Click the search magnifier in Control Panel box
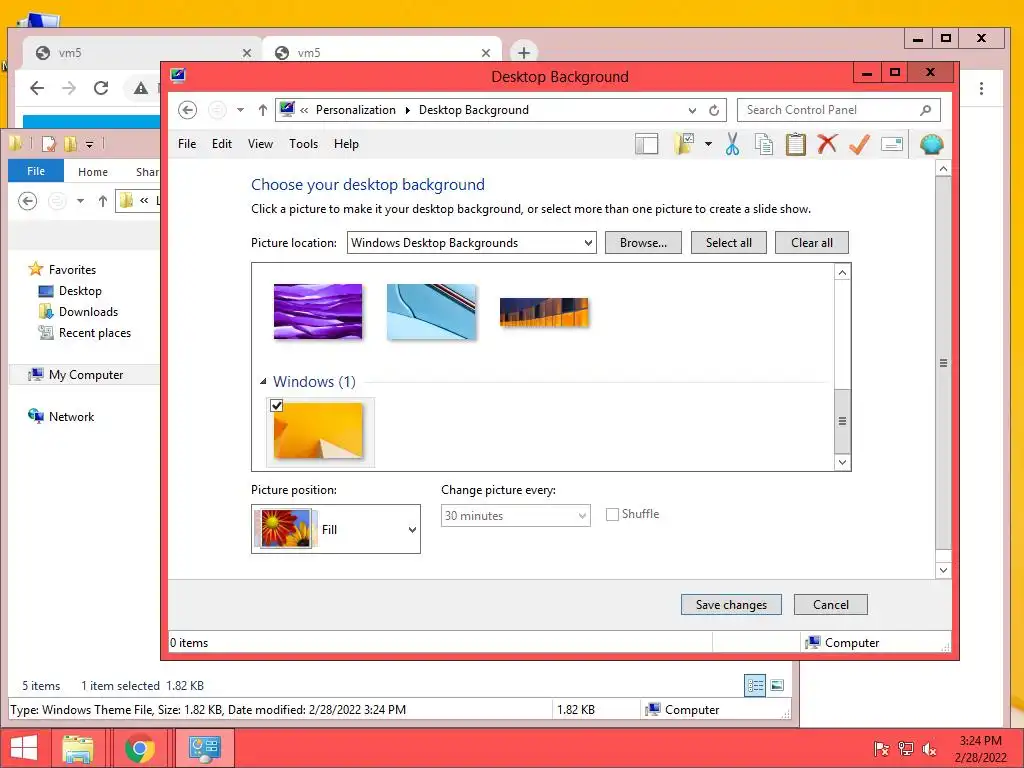The height and width of the screenshot is (768, 1024). click(925, 110)
